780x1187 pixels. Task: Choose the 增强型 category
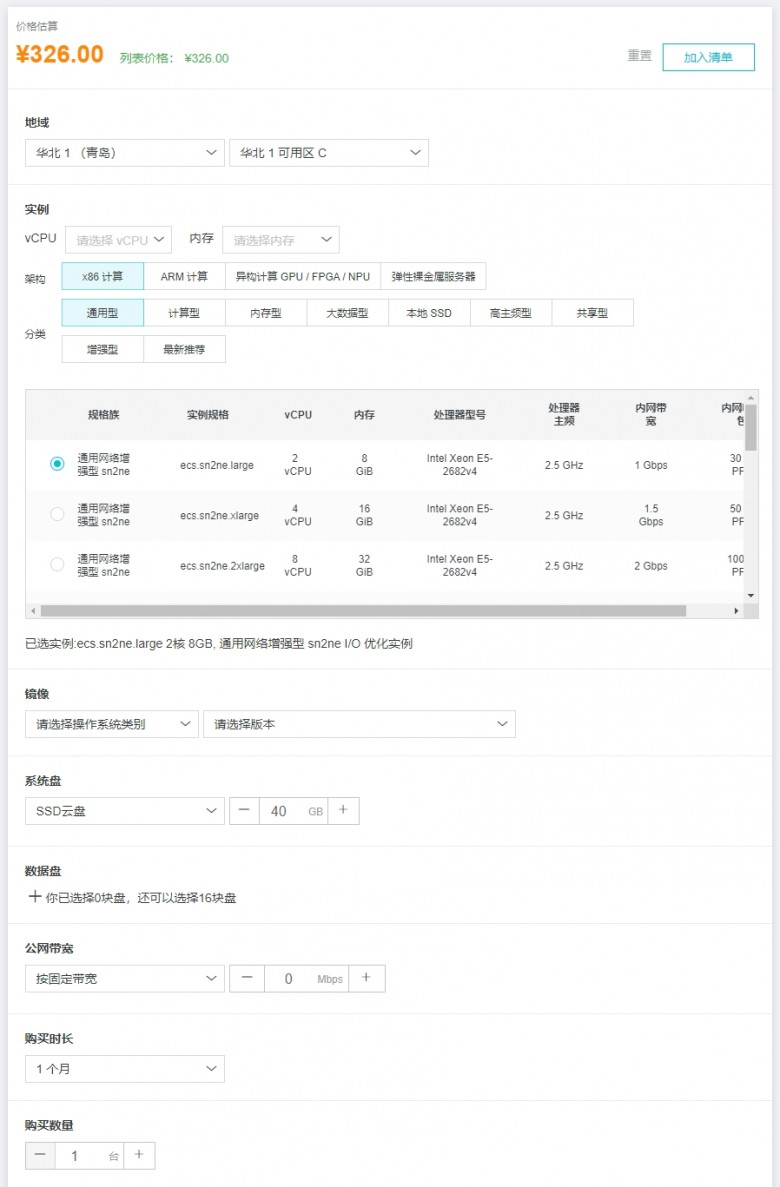pos(102,349)
